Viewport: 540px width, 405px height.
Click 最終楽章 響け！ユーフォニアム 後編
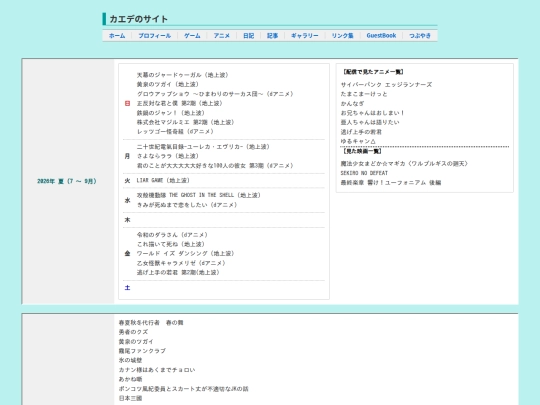point(391,183)
